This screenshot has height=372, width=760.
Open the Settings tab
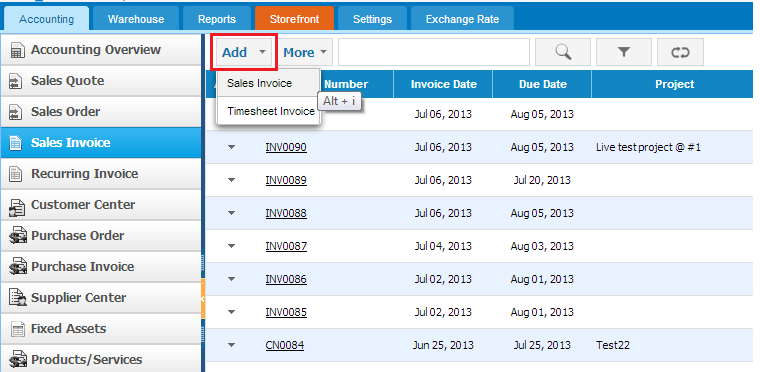click(372, 19)
